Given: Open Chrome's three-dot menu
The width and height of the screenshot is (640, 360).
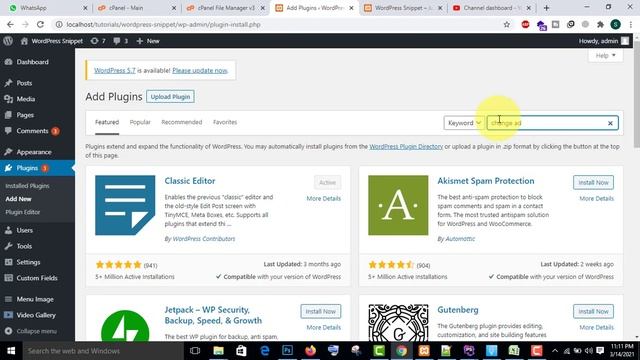Looking at the screenshot, I should [631, 24].
